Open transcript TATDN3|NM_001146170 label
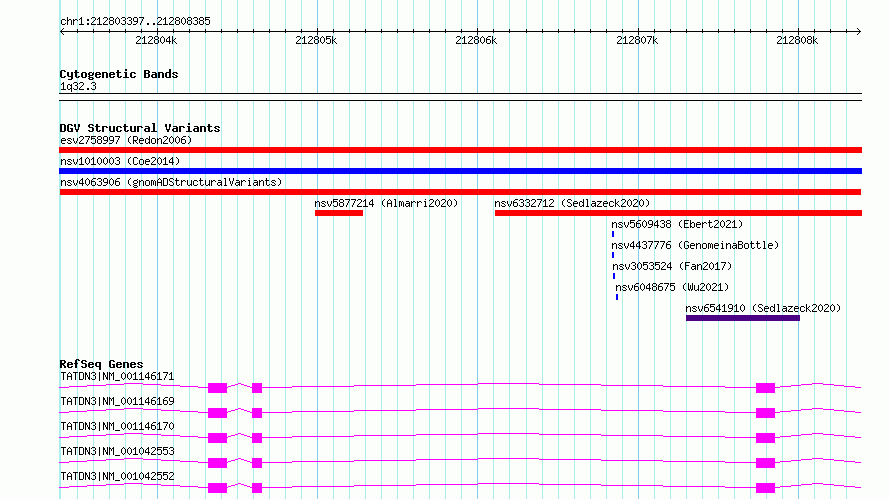 (117, 426)
